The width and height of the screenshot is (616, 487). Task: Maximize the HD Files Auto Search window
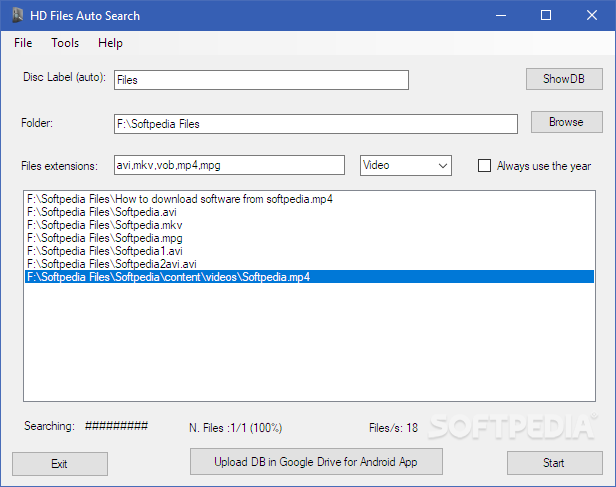(546, 15)
